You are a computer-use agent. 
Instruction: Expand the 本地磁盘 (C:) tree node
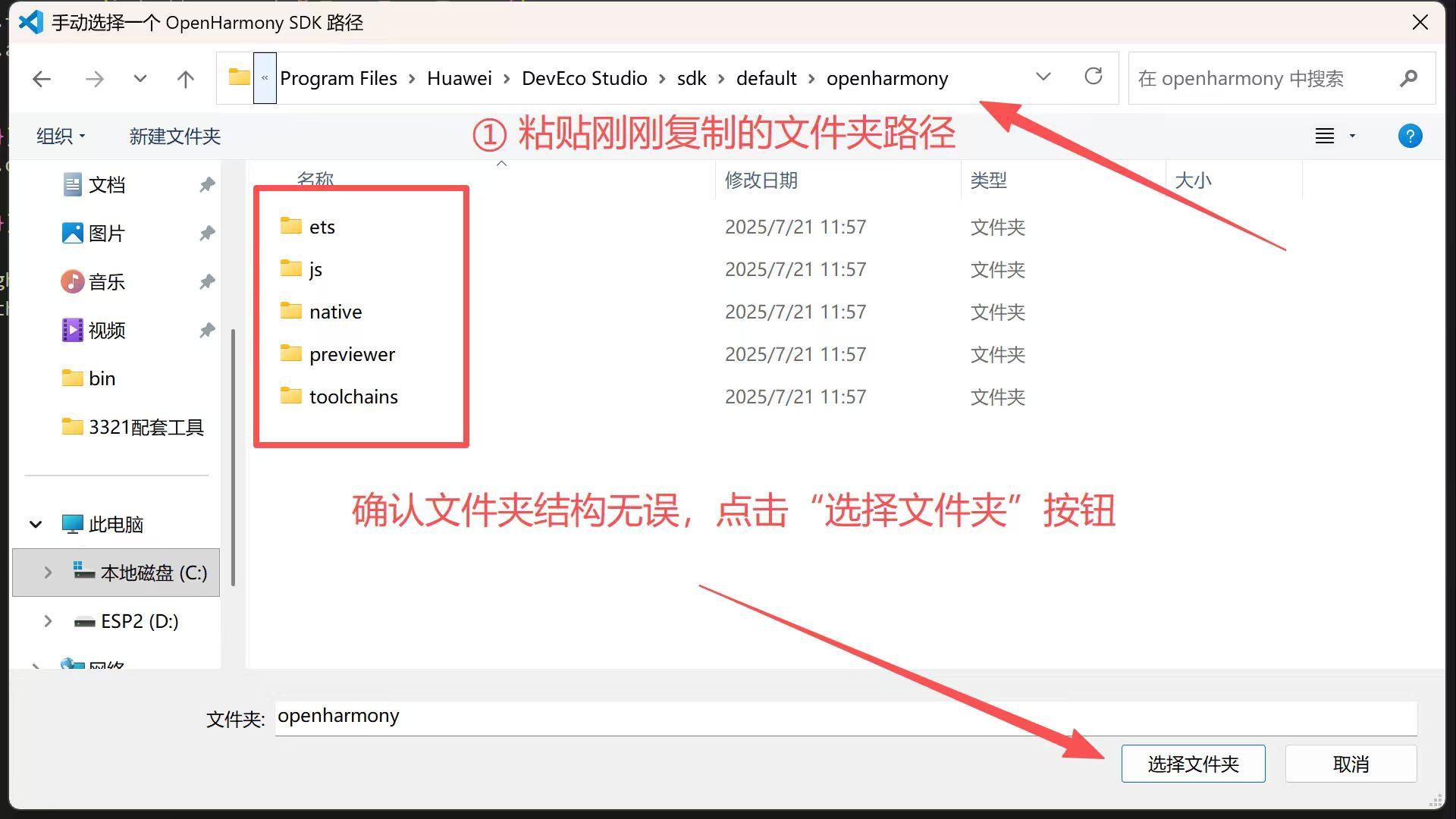[49, 573]
